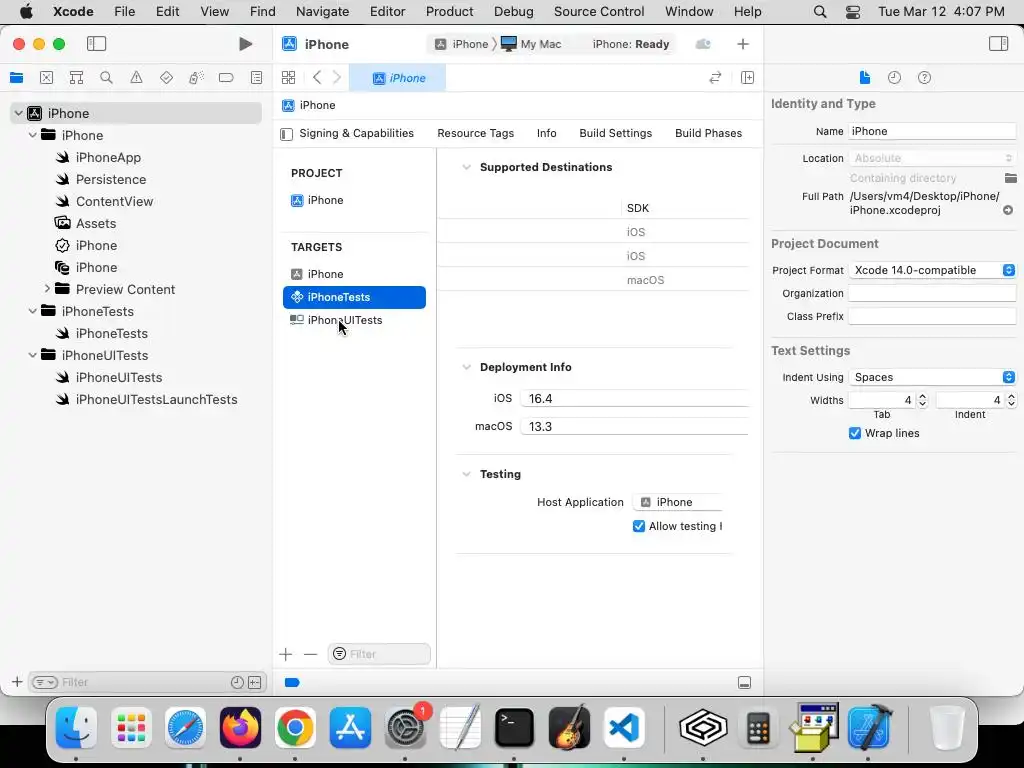Screen dimensions: 1024x768
Task: Open the Issue navigator warning icon
Action: pyautogui.click(x=136, y=78)
